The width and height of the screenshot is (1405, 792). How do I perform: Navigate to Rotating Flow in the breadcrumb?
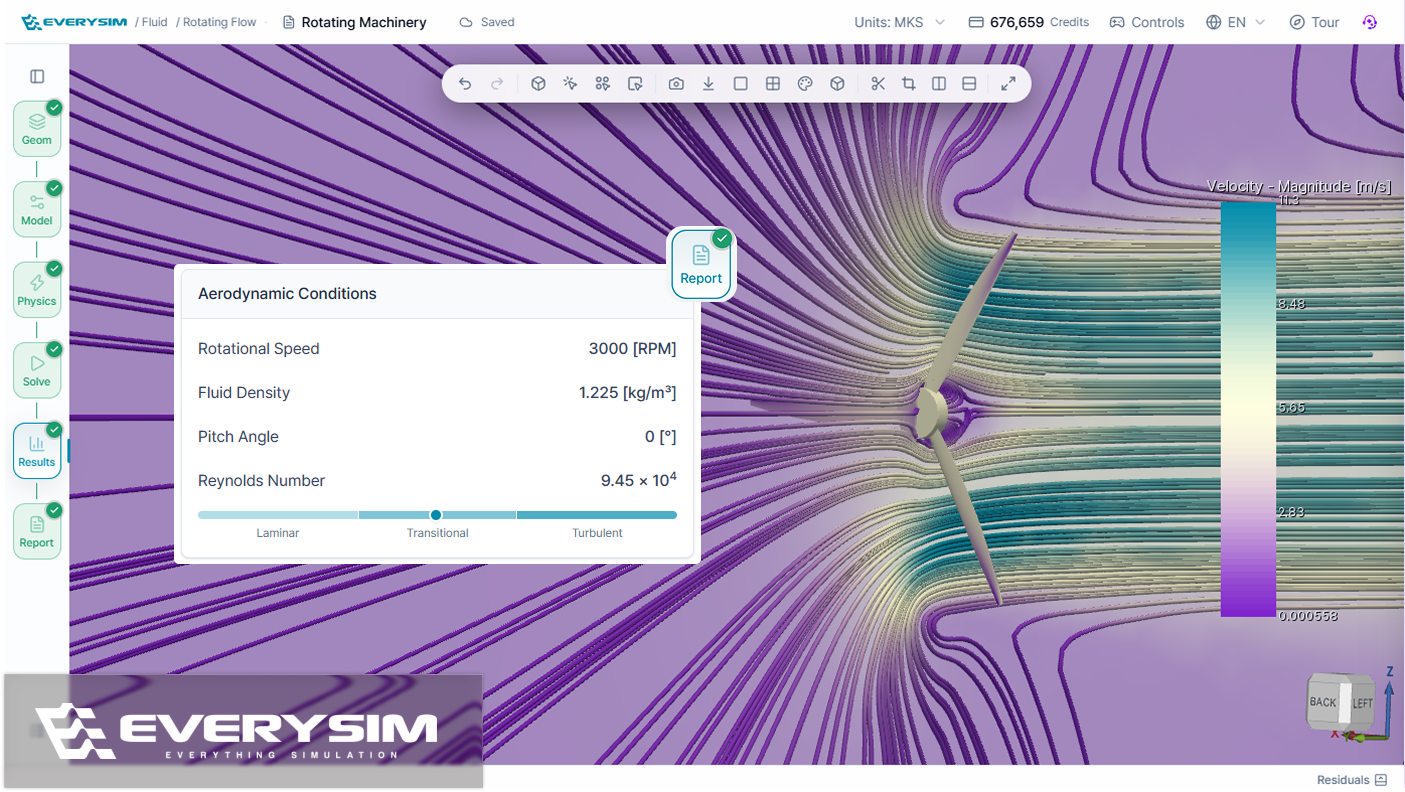point(220,22)
